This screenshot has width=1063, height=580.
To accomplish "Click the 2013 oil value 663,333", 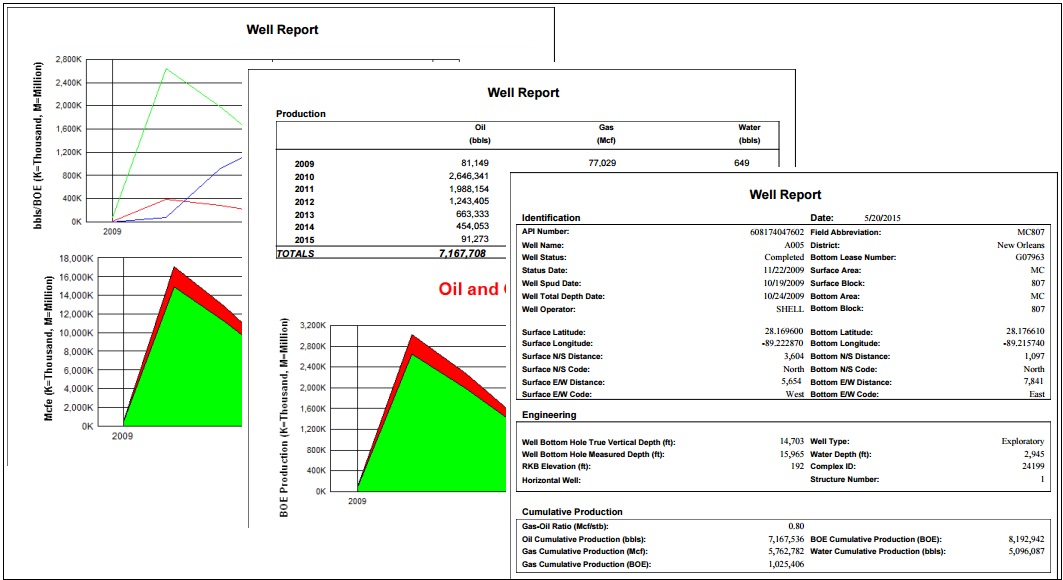I will pyautogui.click(x=472, y=214).
